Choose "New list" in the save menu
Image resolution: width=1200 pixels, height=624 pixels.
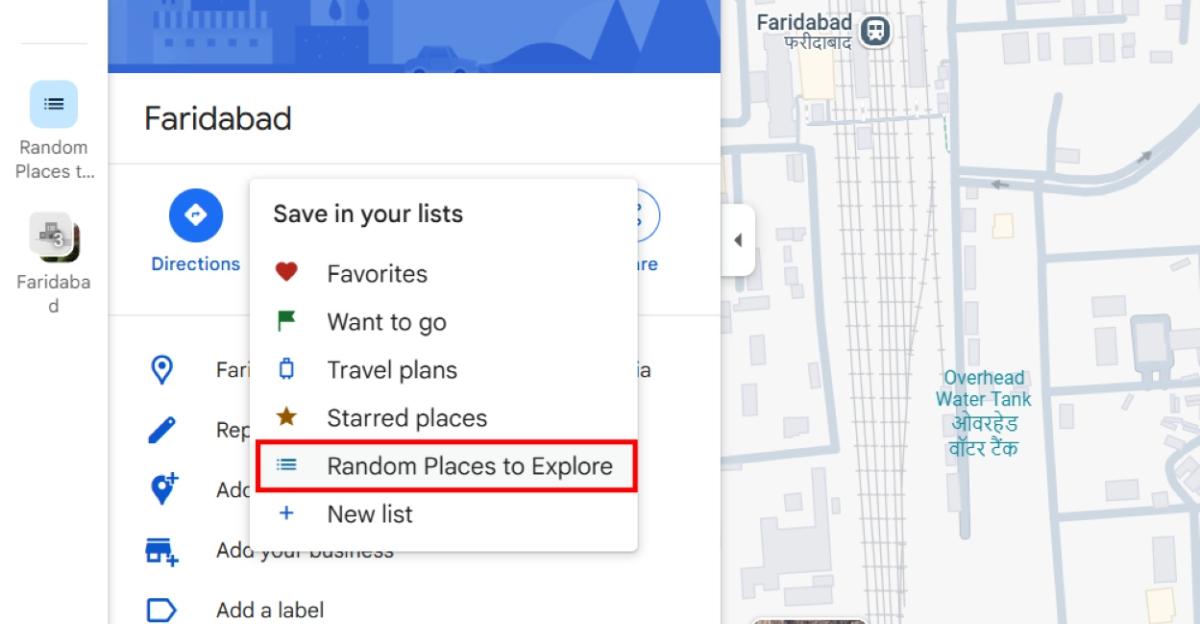[370, 513]
